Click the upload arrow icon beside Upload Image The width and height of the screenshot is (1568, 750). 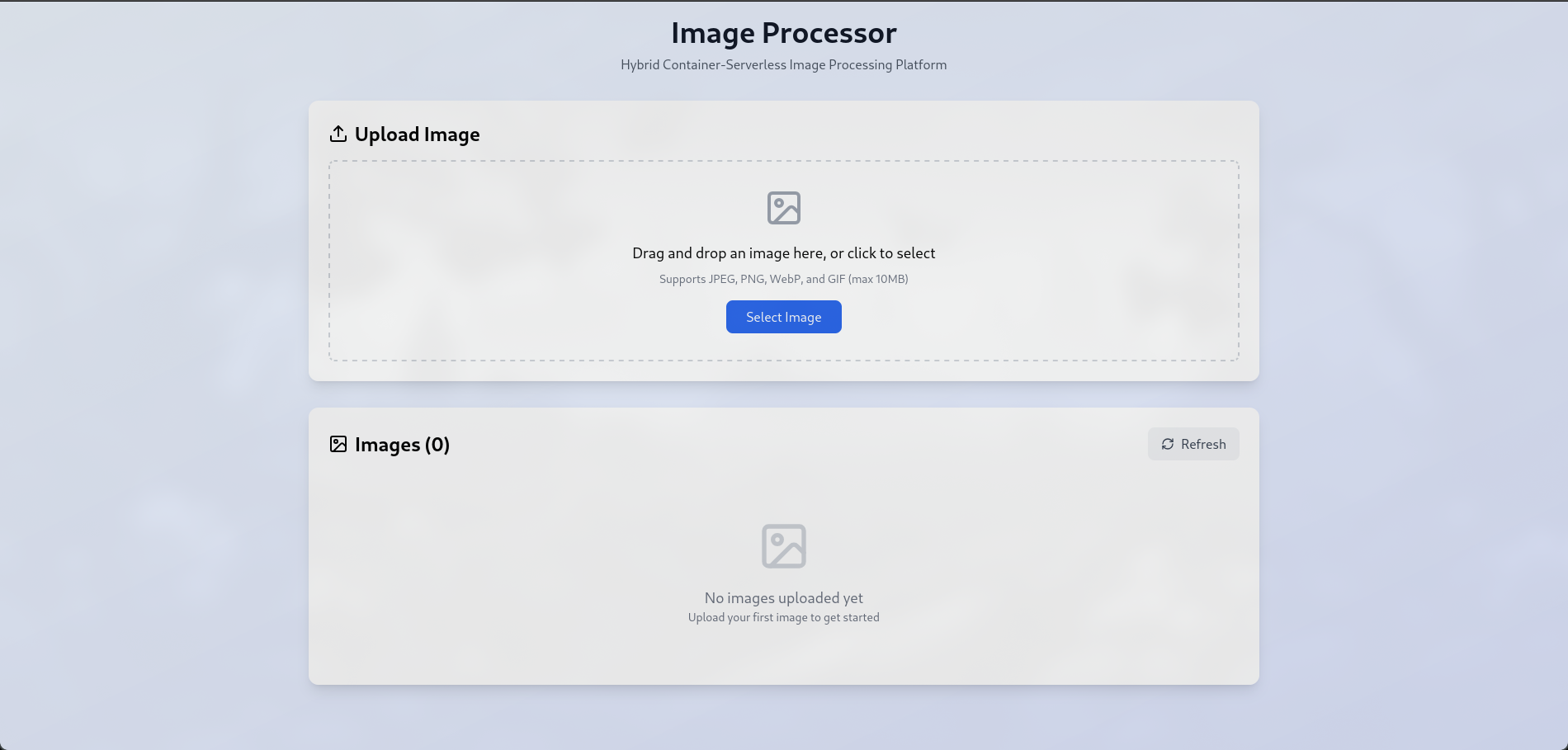pyautogui.click(x=338, y=134)
